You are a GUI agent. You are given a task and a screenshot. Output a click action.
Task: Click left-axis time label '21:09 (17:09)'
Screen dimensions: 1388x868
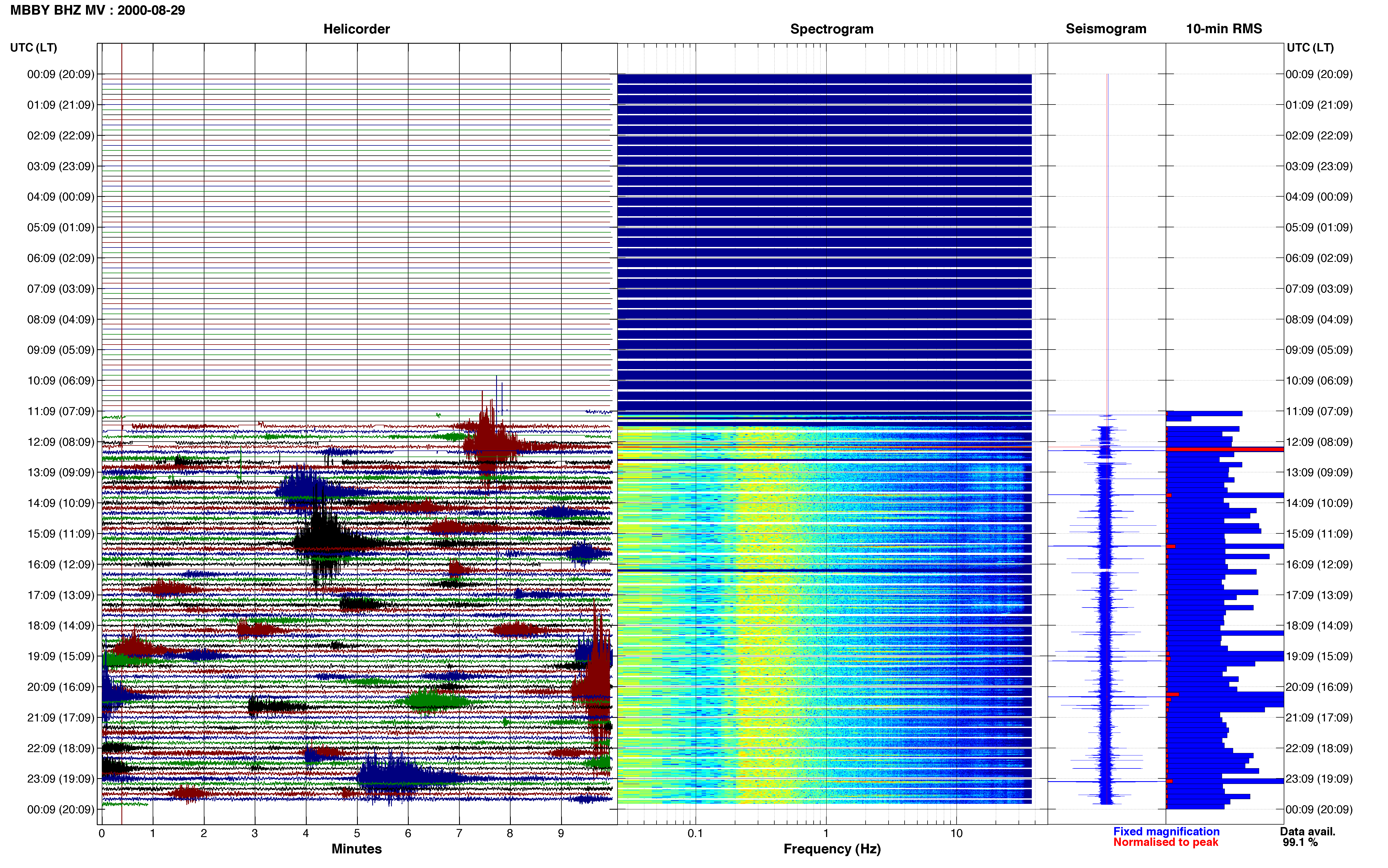61,718
